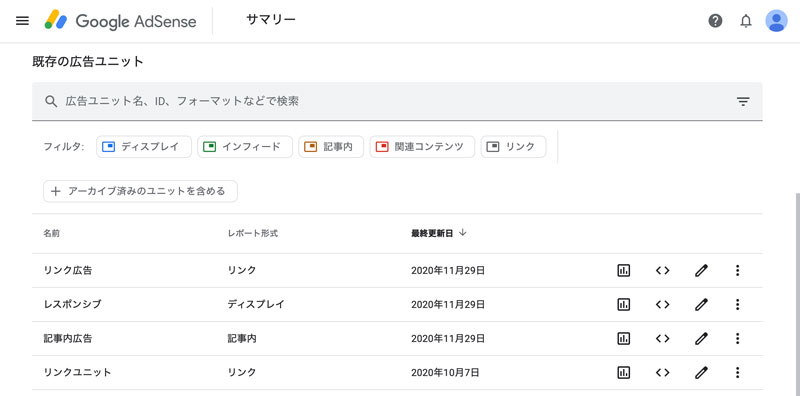Include archived units with アーカイブ済み button
800x396 pixels.
[140, 191]
